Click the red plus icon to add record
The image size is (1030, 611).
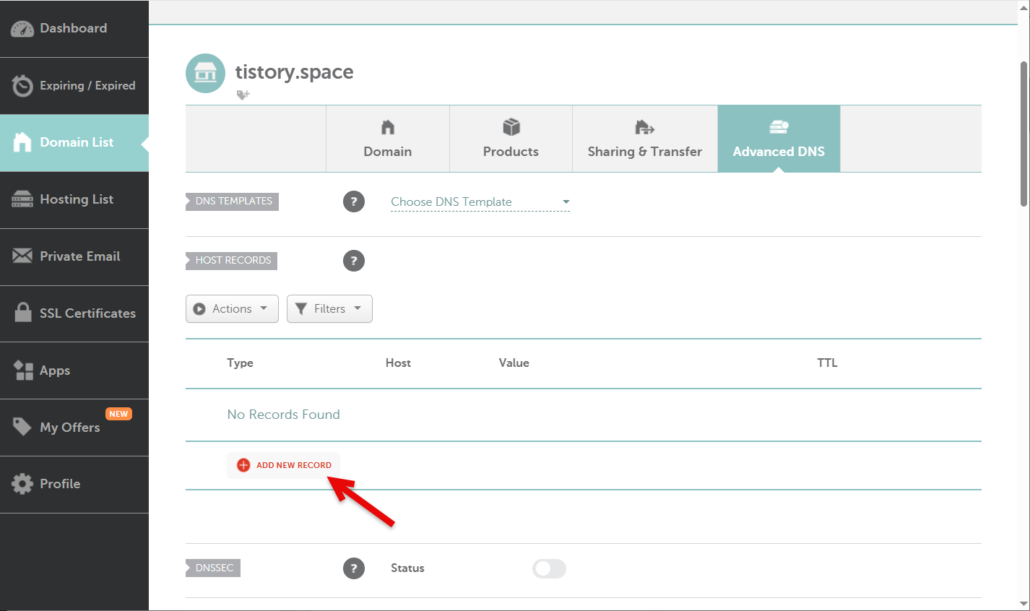point(243,465)
